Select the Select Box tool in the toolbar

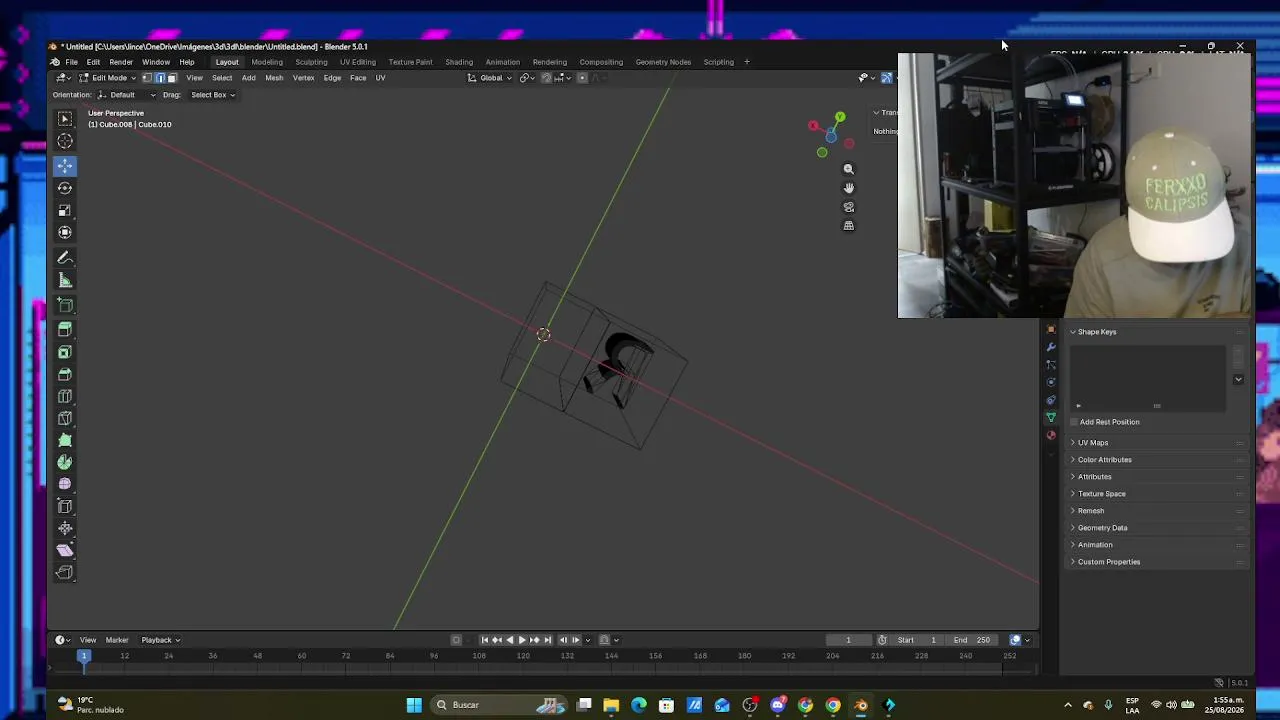pos(65,120)
